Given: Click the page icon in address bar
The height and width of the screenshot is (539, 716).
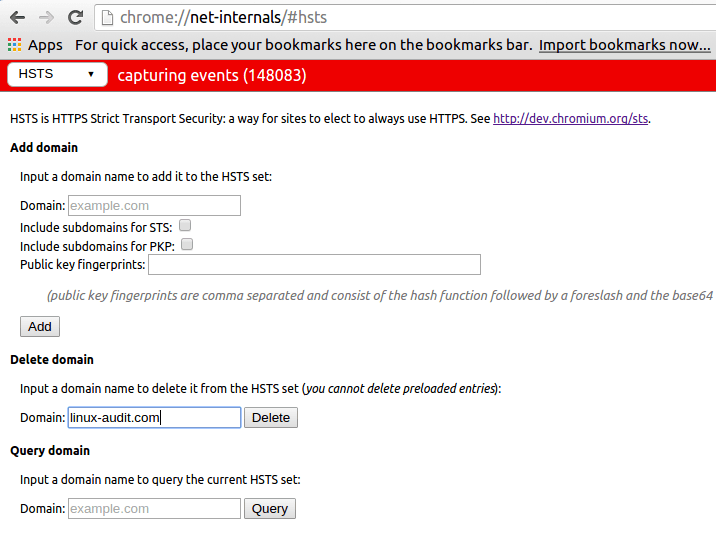Looking at the screenshot, I should pos(107,18).
